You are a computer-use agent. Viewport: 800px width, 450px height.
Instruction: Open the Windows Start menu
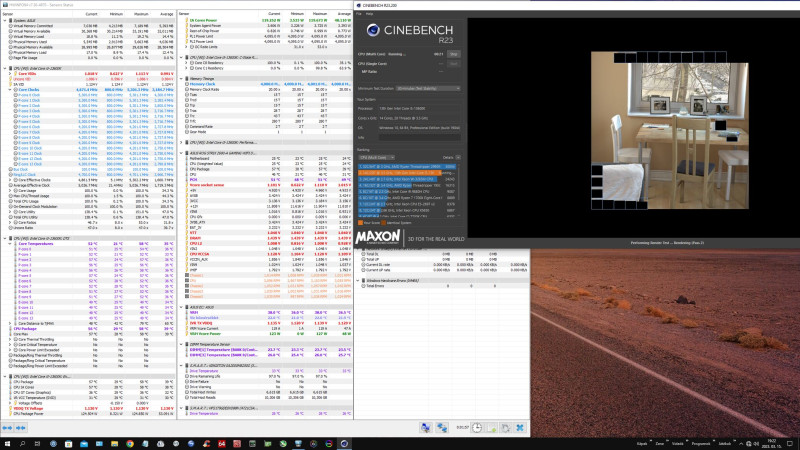pos(7,444)
